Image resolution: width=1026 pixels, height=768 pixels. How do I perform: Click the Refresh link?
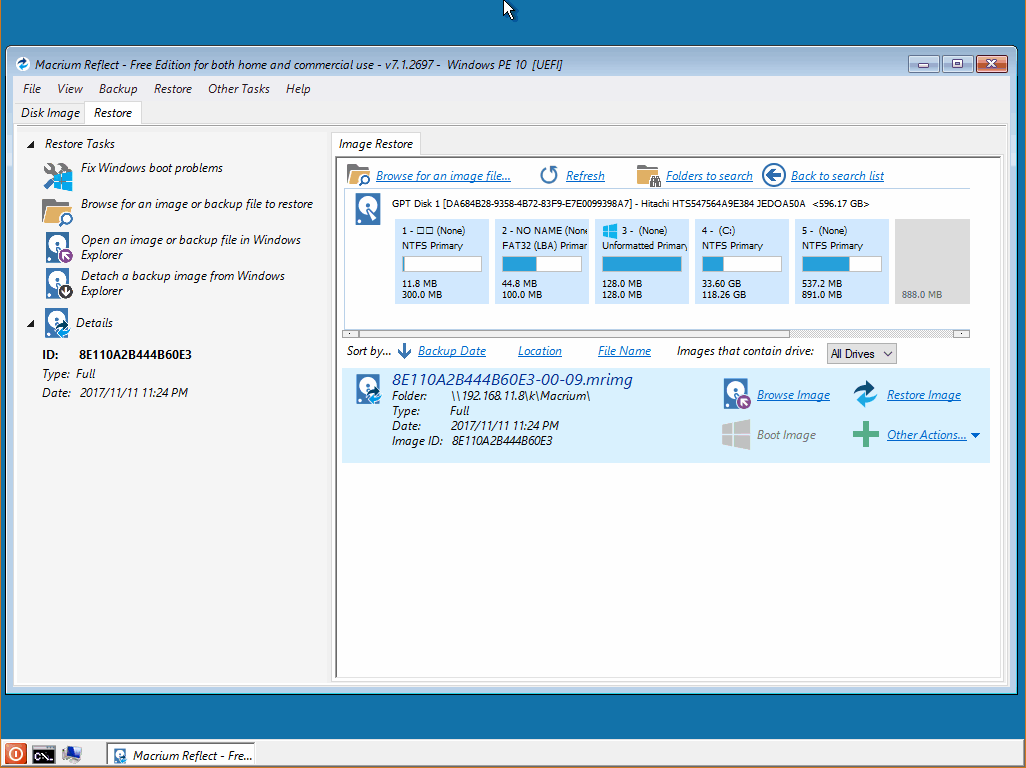pyautogui.click(x=585, y=176)
